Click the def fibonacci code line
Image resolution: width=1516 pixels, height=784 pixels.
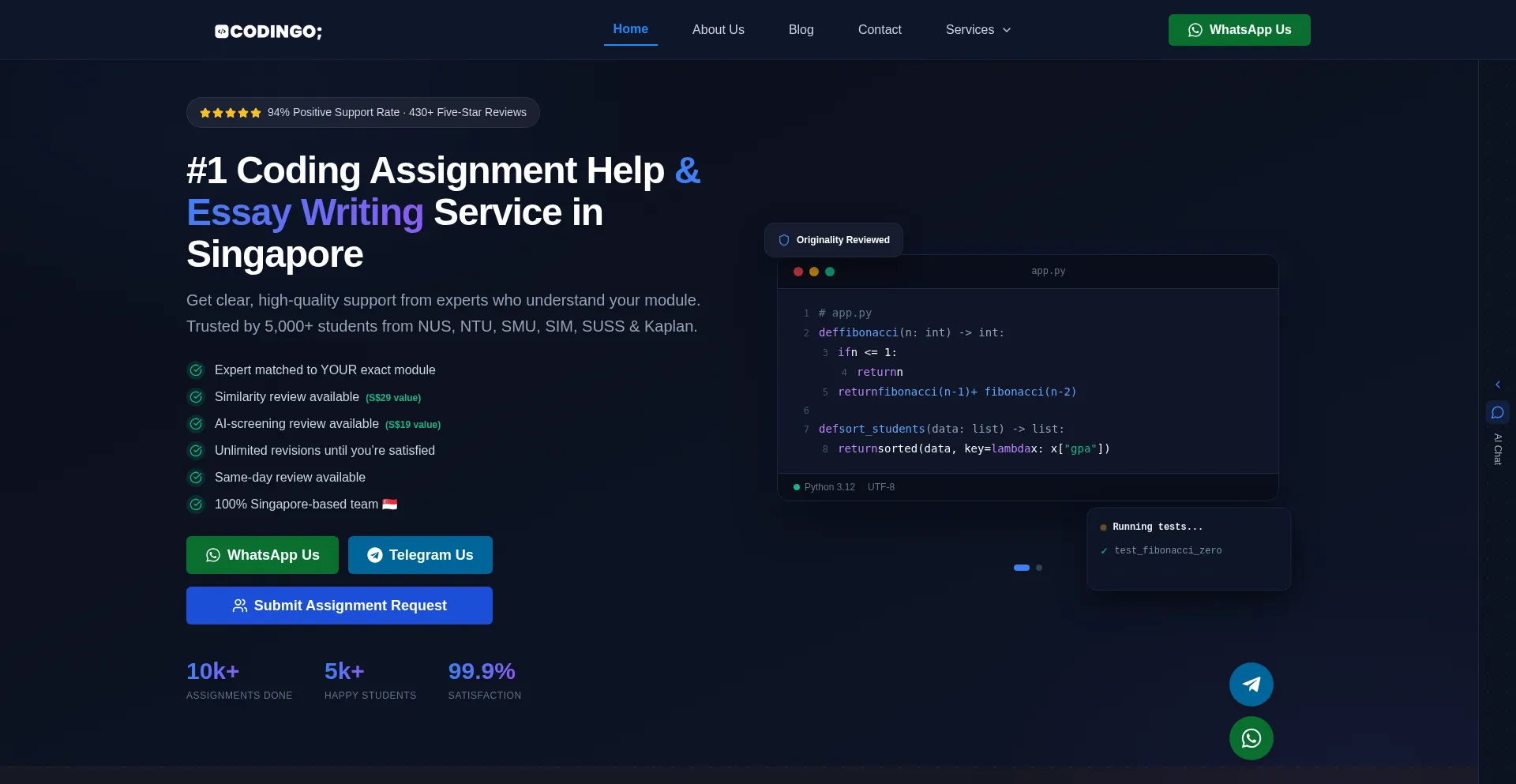pos(911,333)
